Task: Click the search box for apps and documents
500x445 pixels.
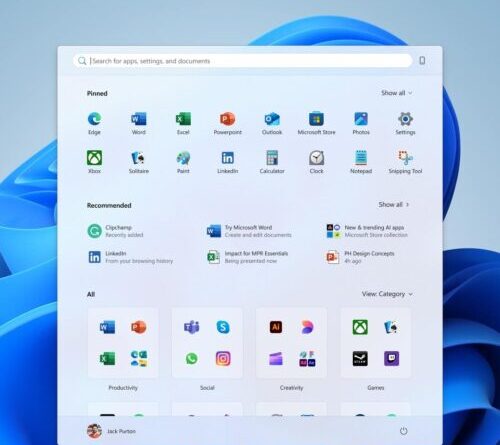Action: tap(243, 61)
